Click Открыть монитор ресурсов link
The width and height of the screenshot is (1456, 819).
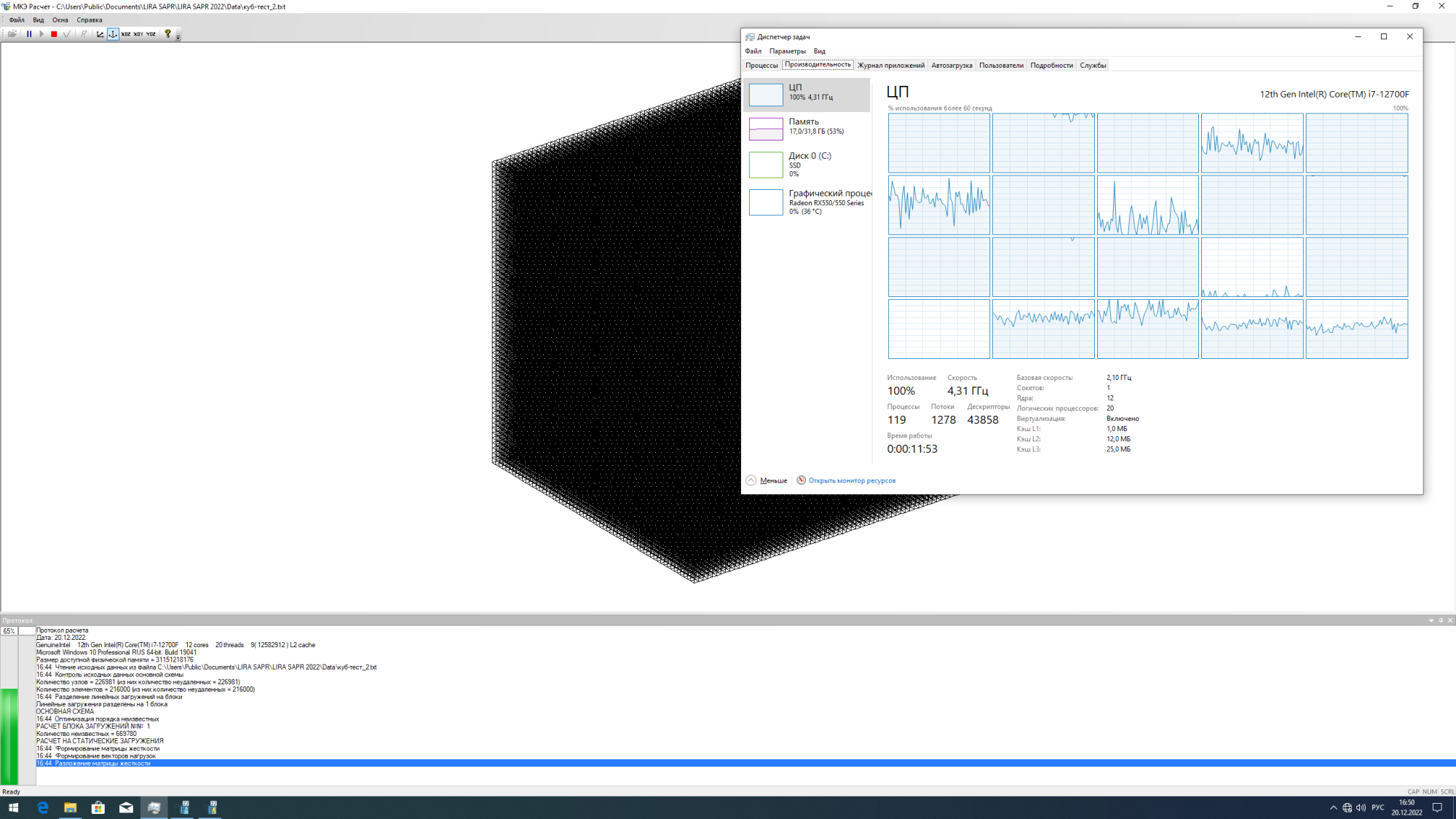click(x=852, y=480)
